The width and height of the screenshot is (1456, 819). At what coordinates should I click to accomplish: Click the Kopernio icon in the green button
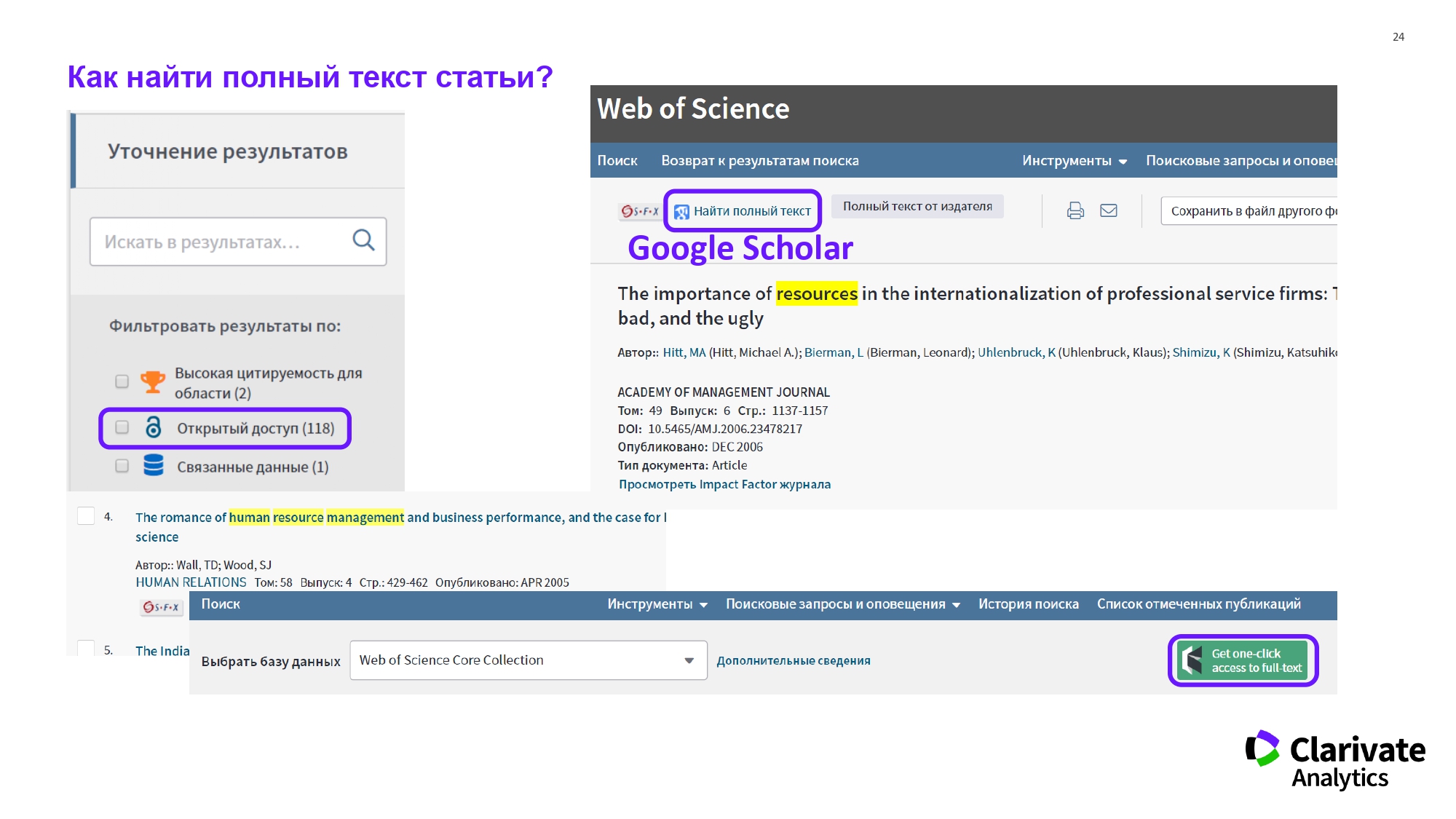[1192, 660]
